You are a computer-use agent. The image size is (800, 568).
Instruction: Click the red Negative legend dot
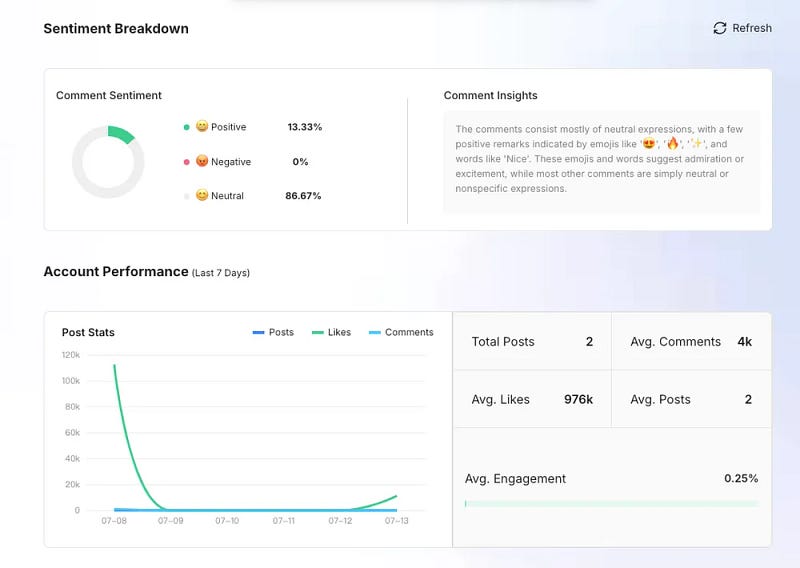[x=186, y=162]
